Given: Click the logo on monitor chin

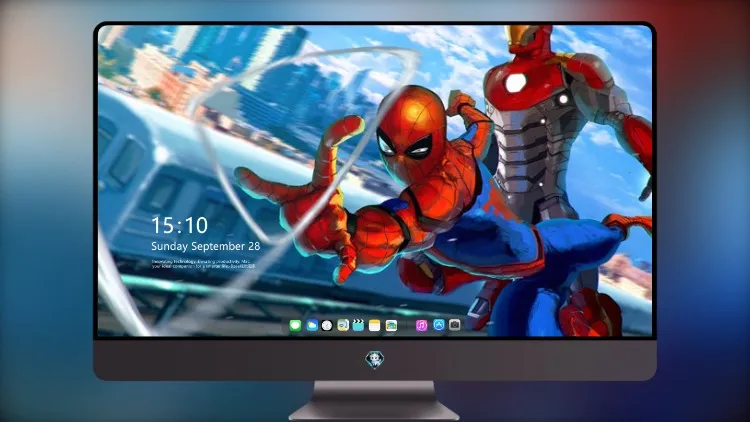Looking at the screenshot, I should tap(375, 359).
